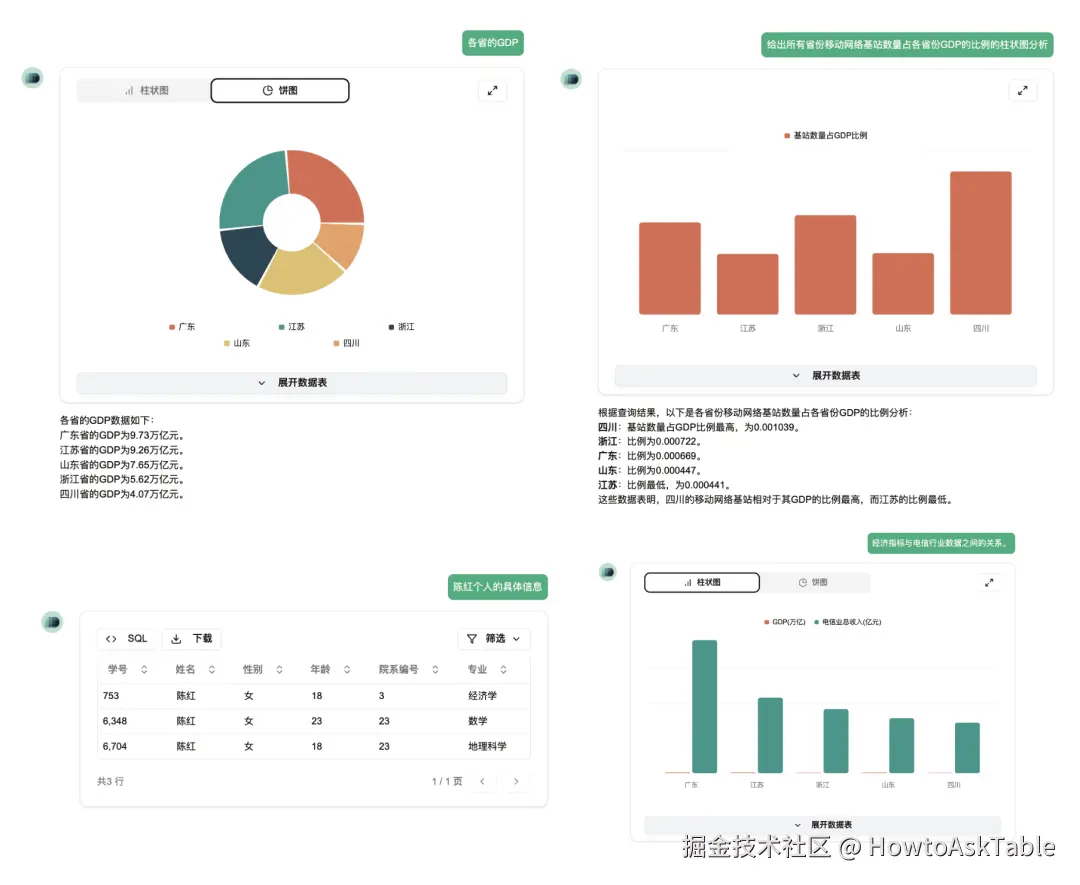This screenshot has width=1080, height=885.
Task: Click the 共3 行 row count text
Action: [x=110, y=782]
